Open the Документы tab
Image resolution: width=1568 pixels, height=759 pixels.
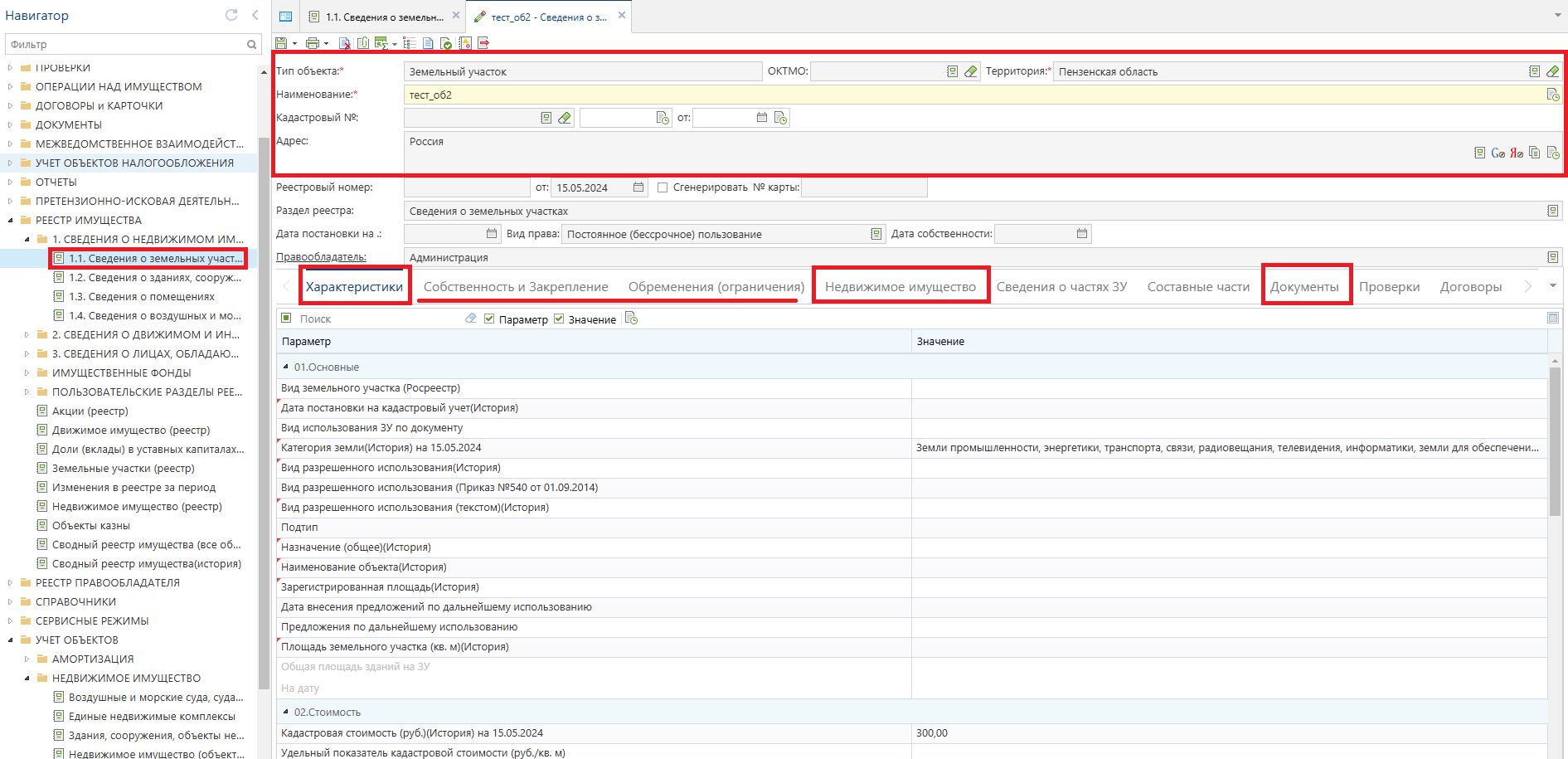pos(1304,287)
